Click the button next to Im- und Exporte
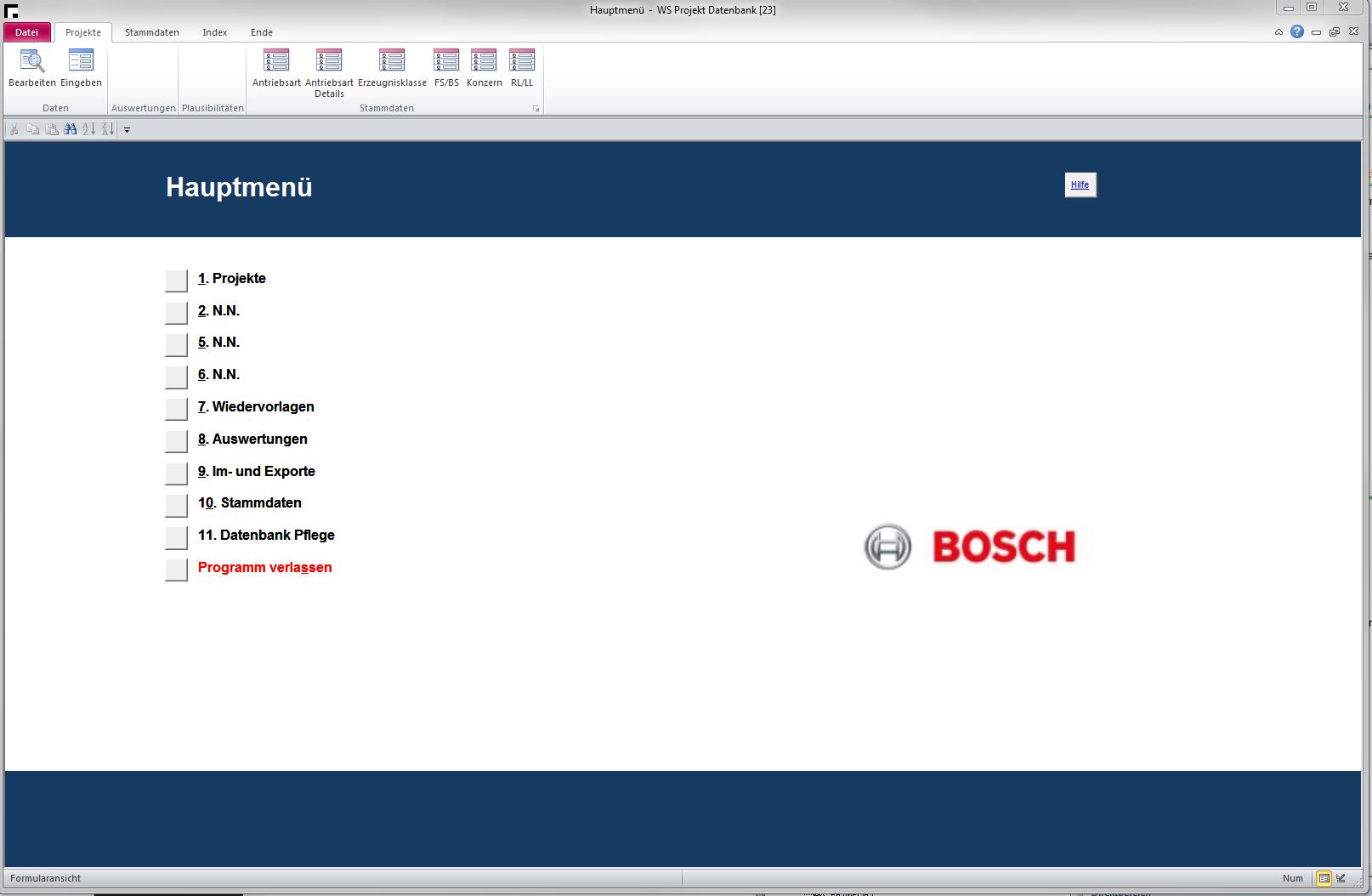1372x896 pixels. pyautogui.click(x=176, y=473)
